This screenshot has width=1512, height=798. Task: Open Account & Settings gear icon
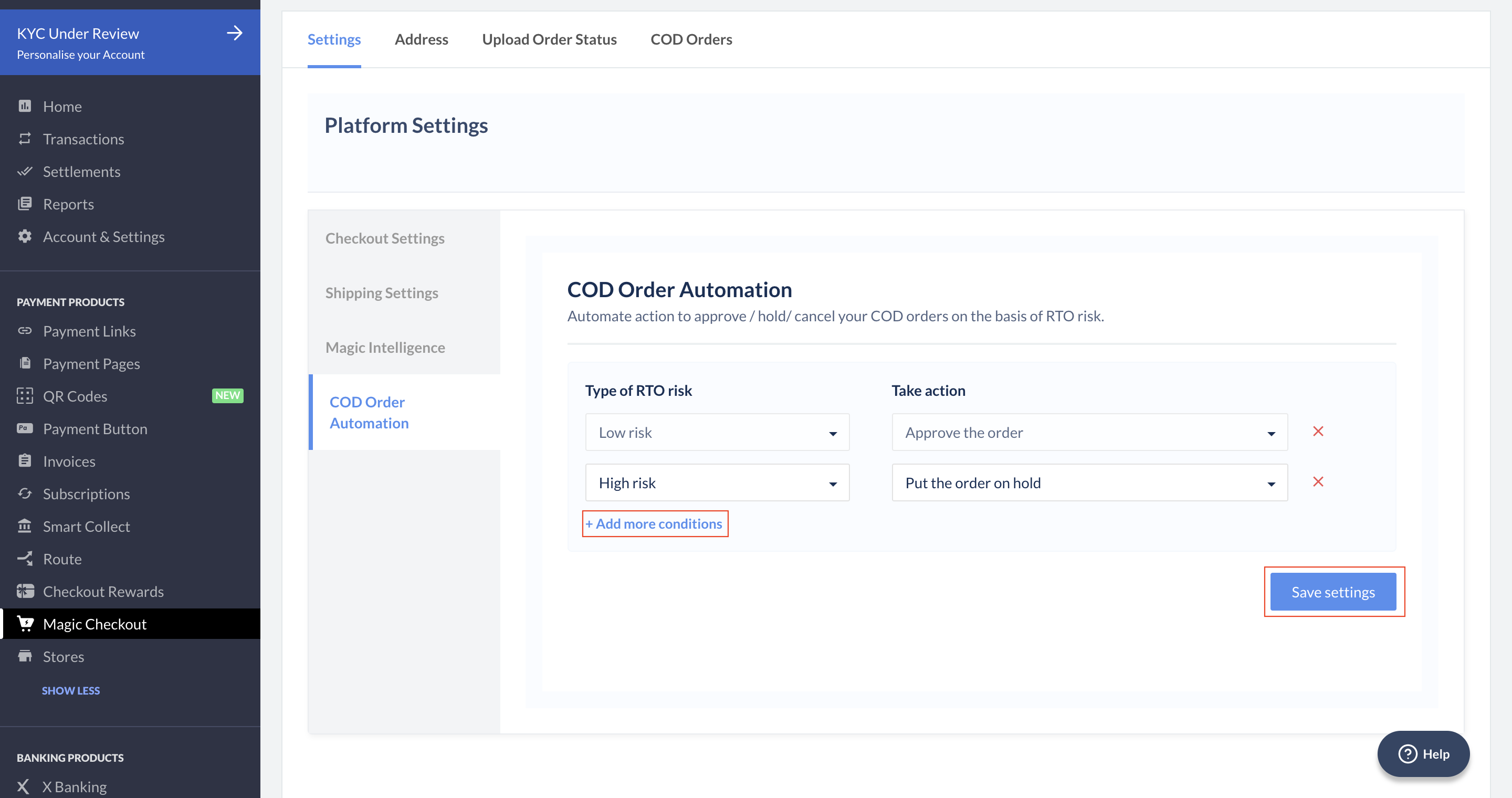pyautogui.click(x=25, y=236)
